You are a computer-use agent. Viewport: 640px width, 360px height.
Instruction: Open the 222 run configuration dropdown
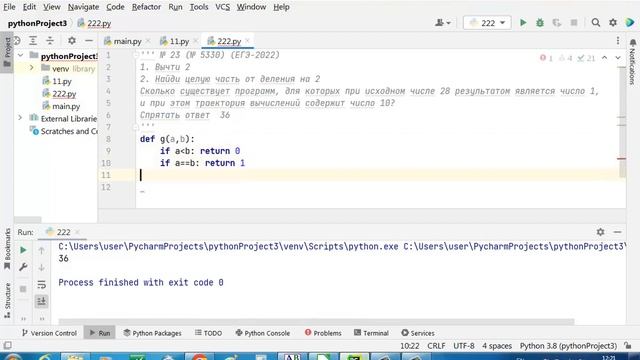pyautogui.click(x=487, y=23)
